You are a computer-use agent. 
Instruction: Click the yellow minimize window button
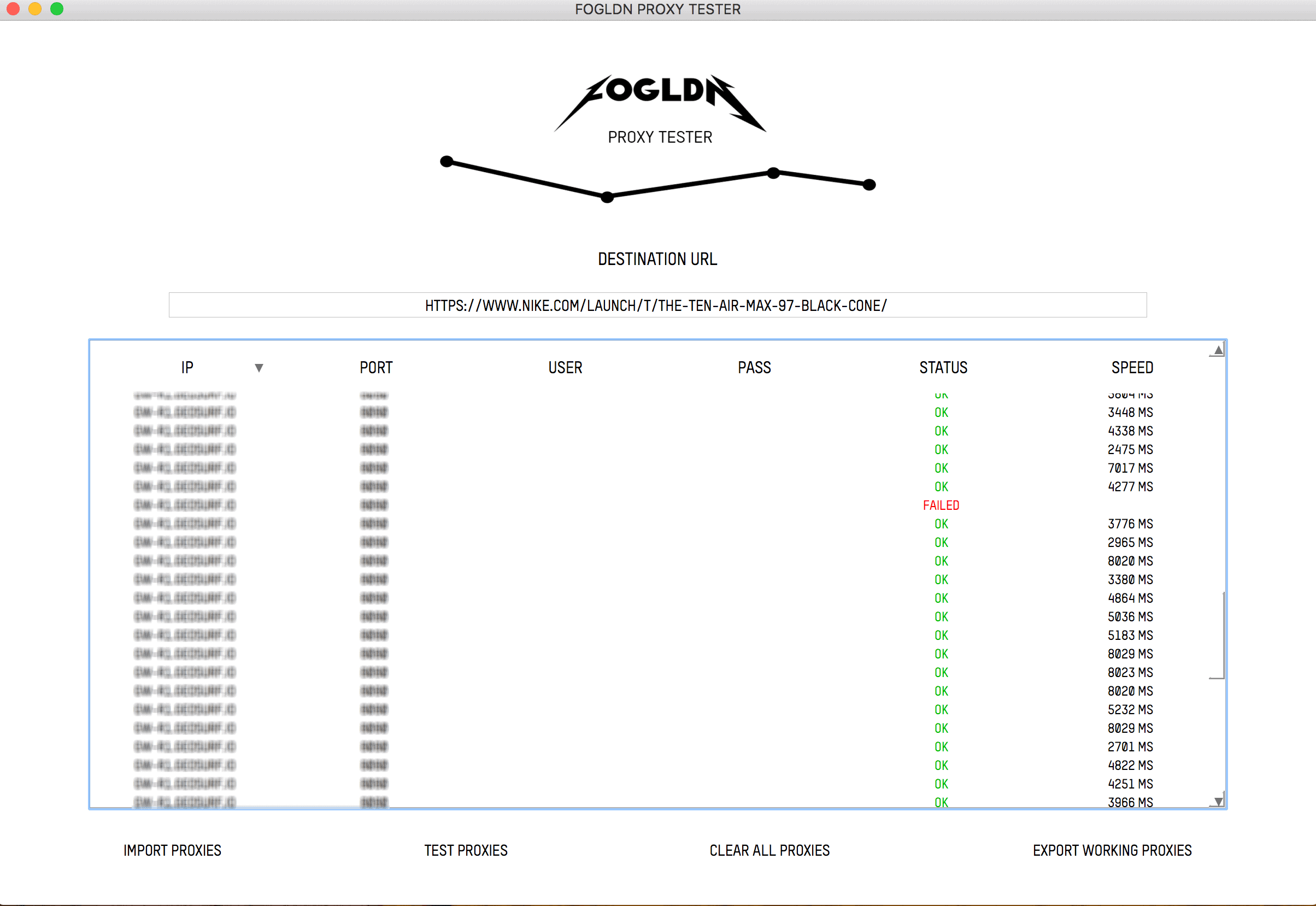(34, 9)
